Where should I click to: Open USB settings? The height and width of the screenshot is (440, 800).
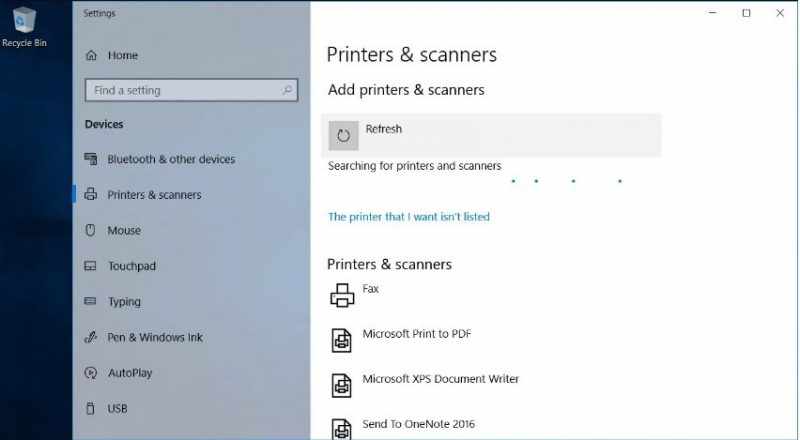[x=117, y=408]
